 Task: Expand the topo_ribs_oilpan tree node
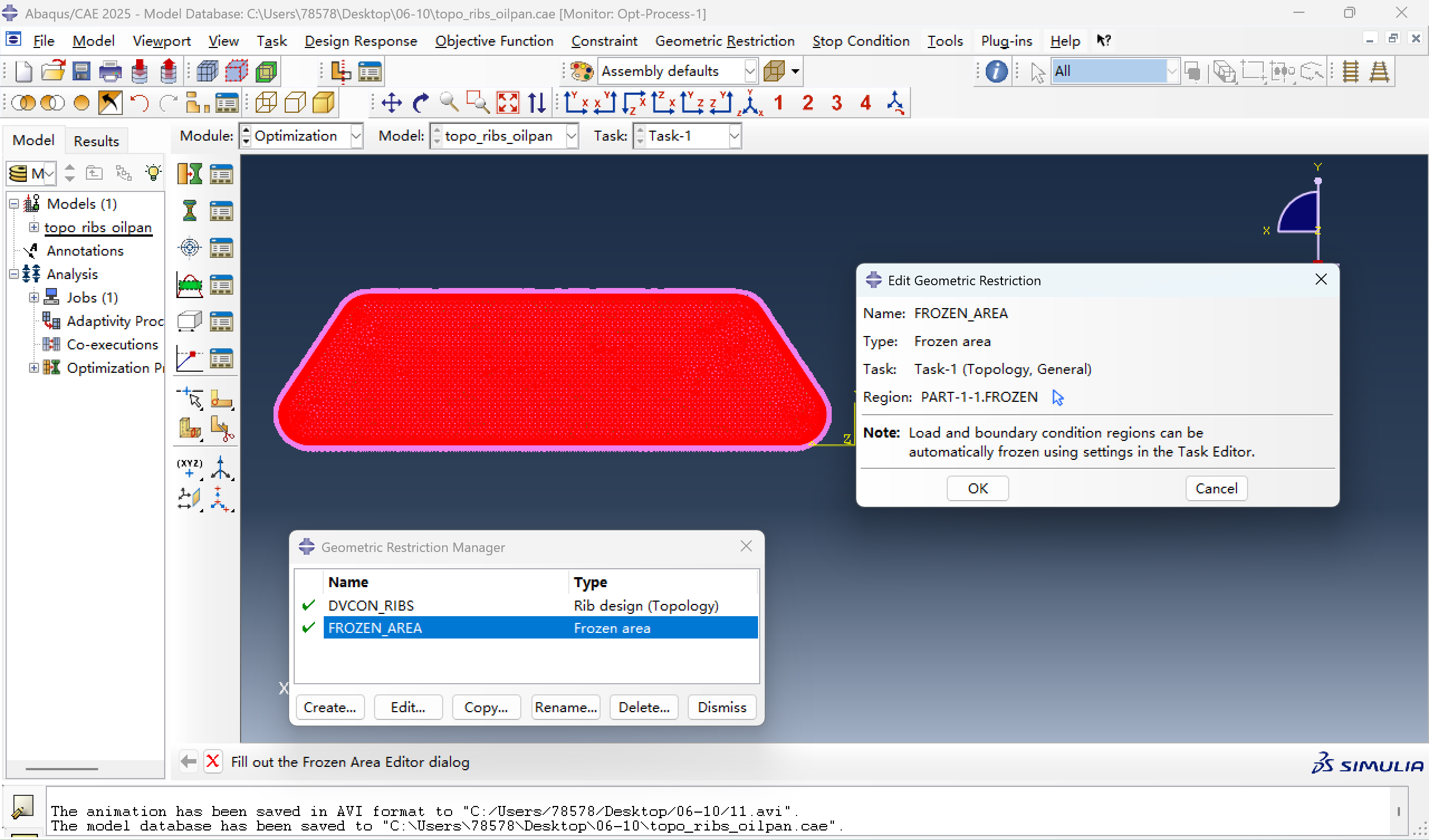tap(34, 227)
